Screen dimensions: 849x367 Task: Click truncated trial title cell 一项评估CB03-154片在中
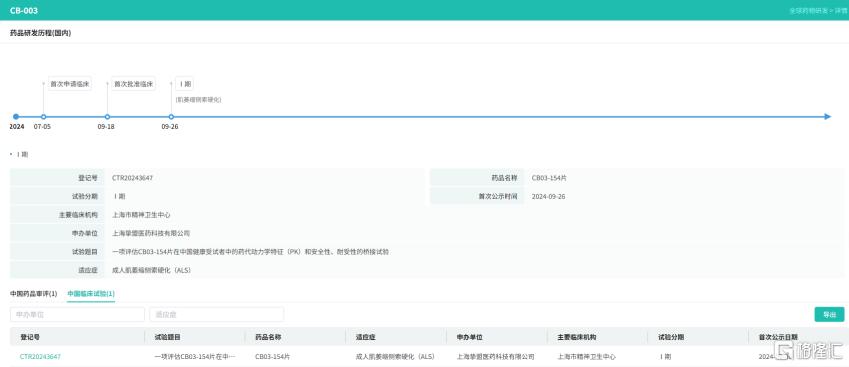click(195, 357)
